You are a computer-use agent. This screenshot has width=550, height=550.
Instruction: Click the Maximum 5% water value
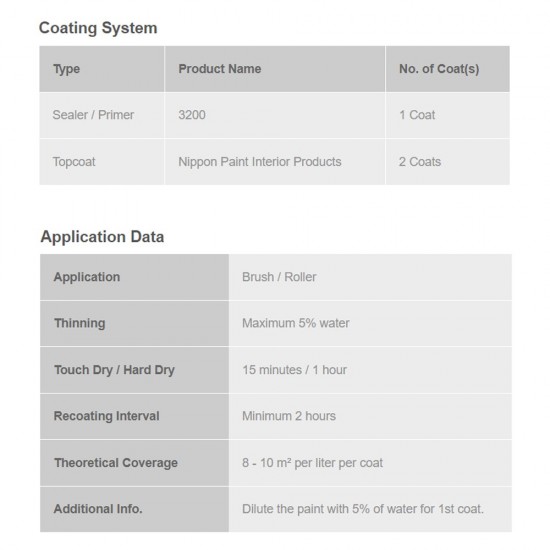pyautogui.click(x=296, y=323)
